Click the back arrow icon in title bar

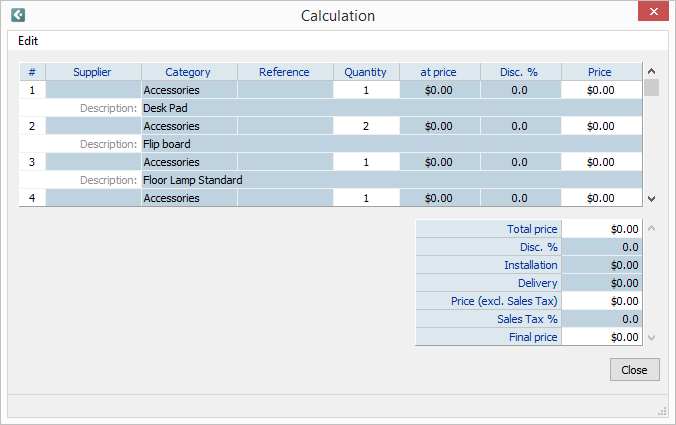click(17, 15)
